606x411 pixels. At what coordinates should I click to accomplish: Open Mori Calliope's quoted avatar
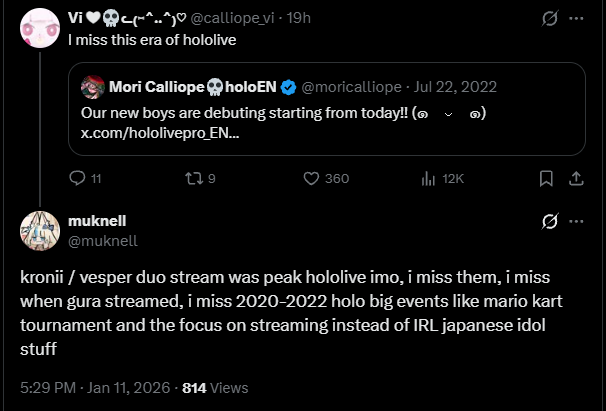(92, 87)
